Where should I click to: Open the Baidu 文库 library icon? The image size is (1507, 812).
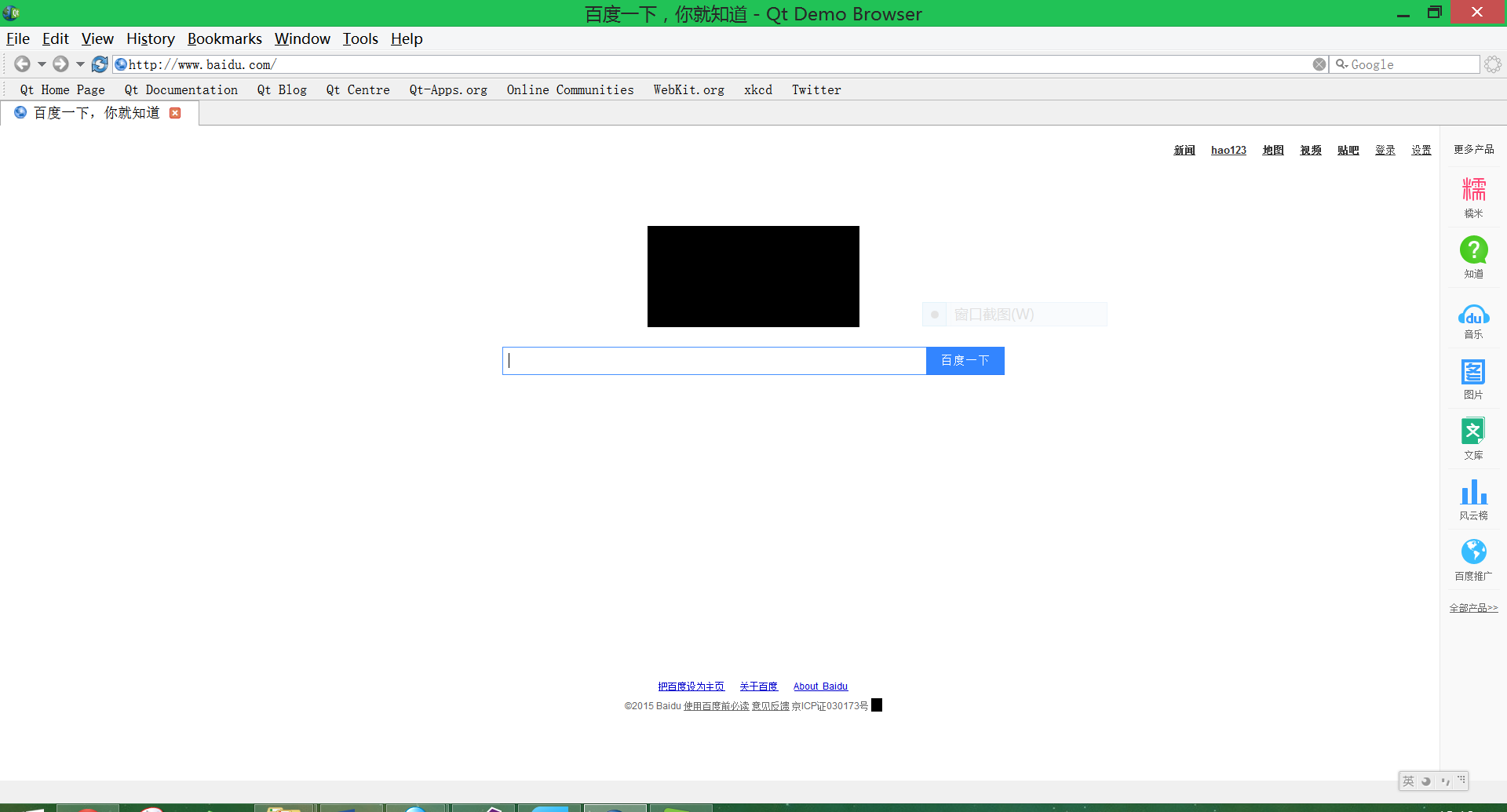click(1473, 431)
